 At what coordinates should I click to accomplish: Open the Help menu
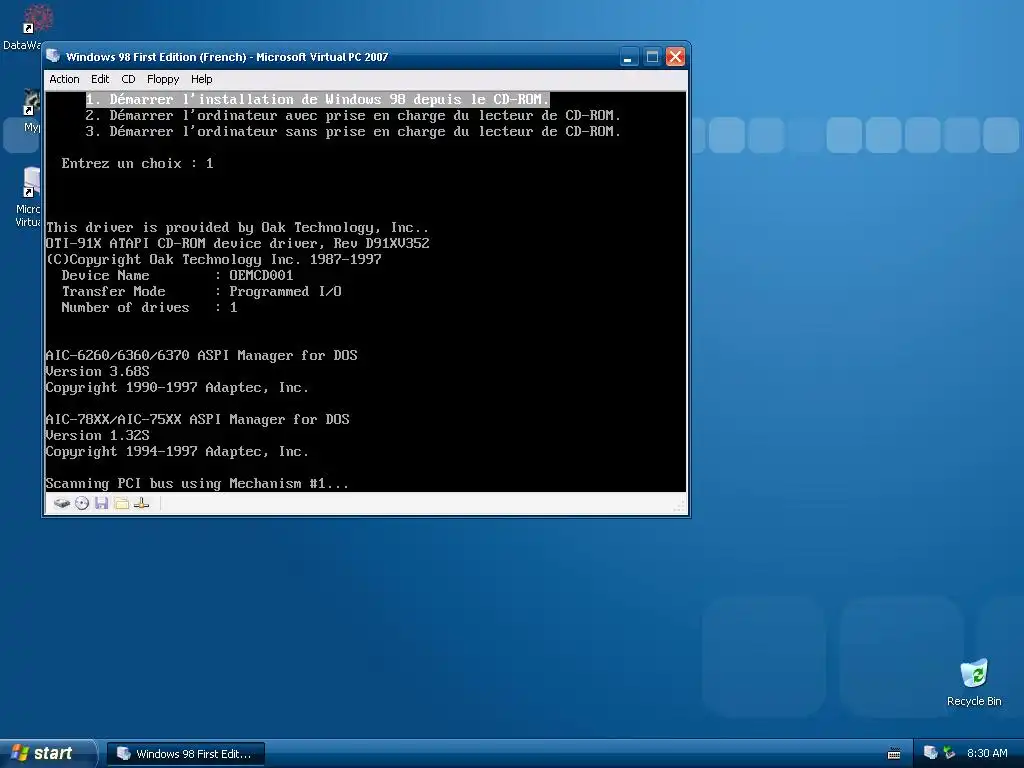click(201, 79)
